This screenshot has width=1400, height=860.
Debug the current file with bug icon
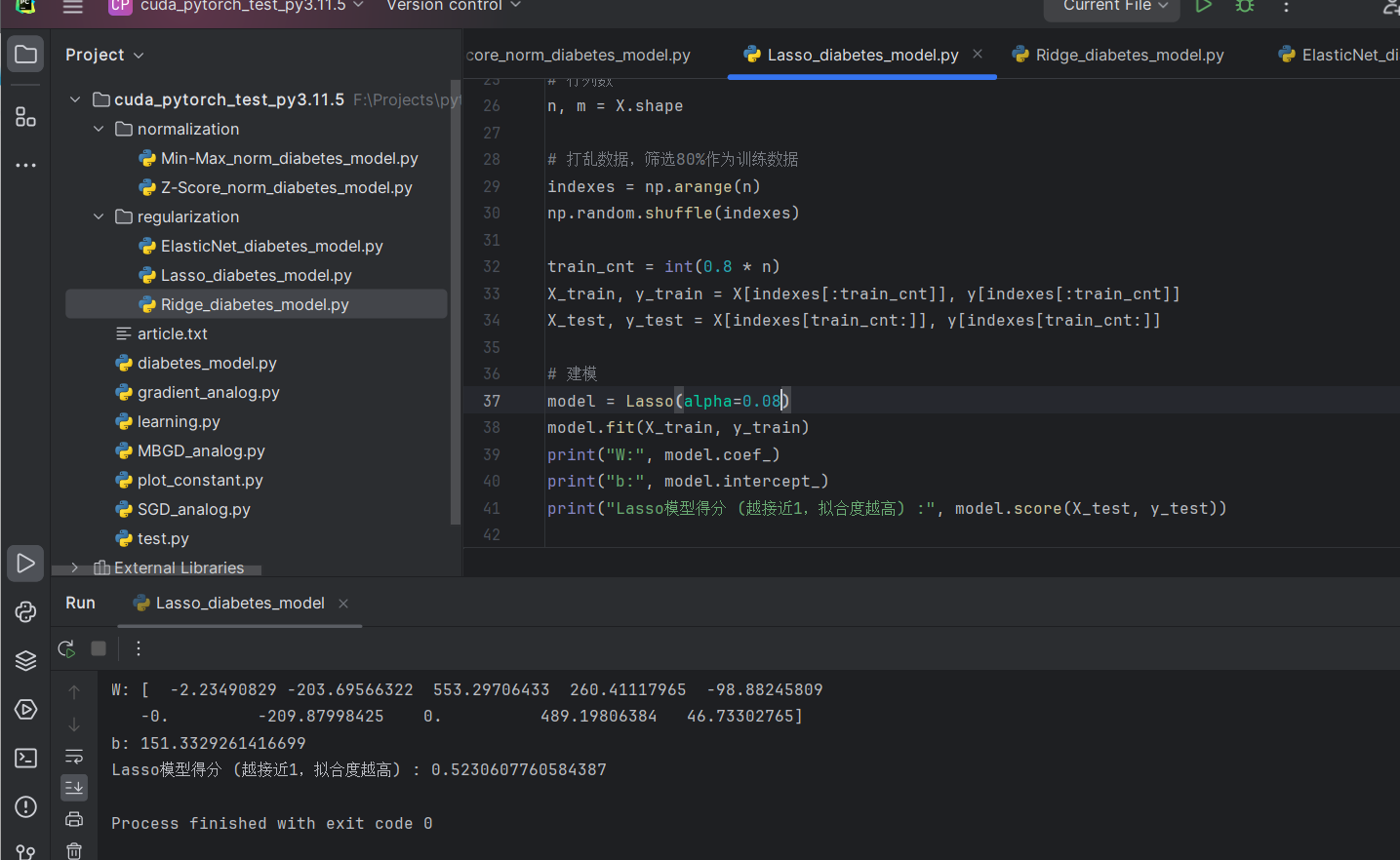[x=1245, y=6]
